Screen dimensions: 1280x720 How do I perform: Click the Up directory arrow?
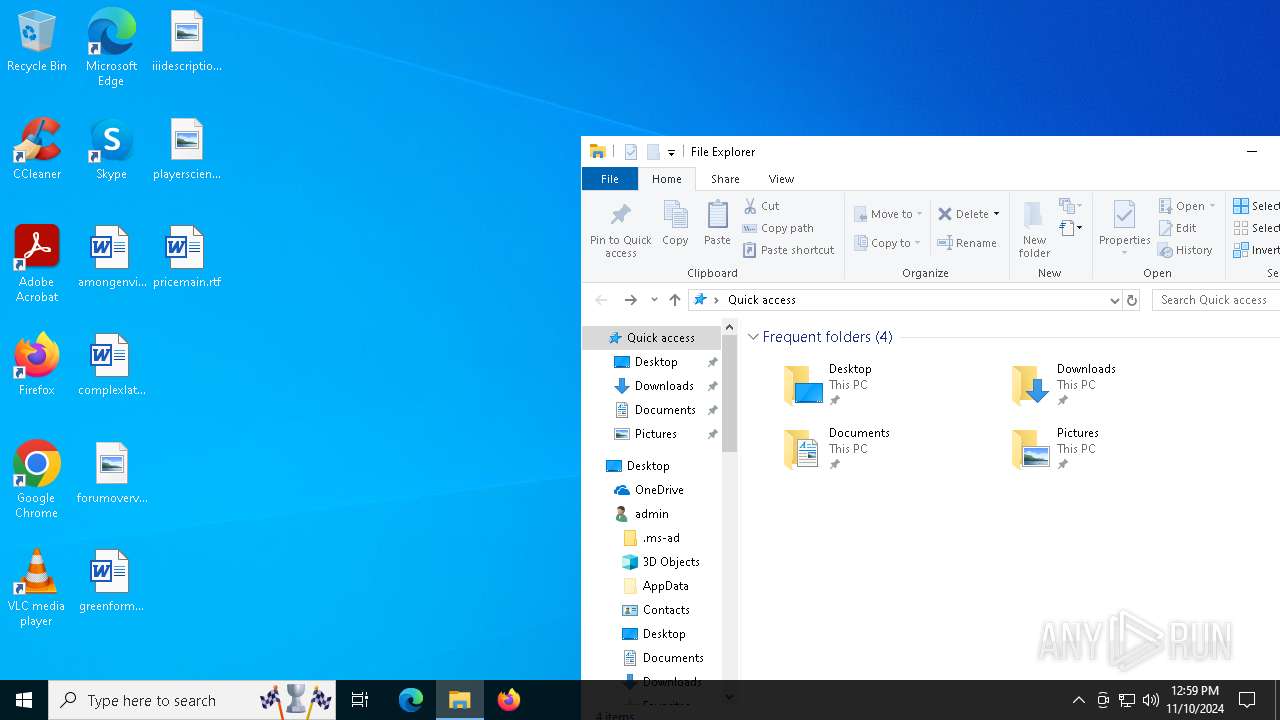tap(675, 300)
